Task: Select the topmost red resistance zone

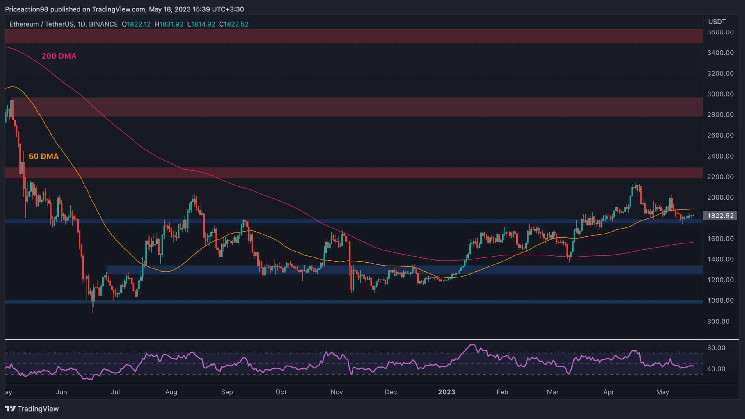Action: click(350, 37)
